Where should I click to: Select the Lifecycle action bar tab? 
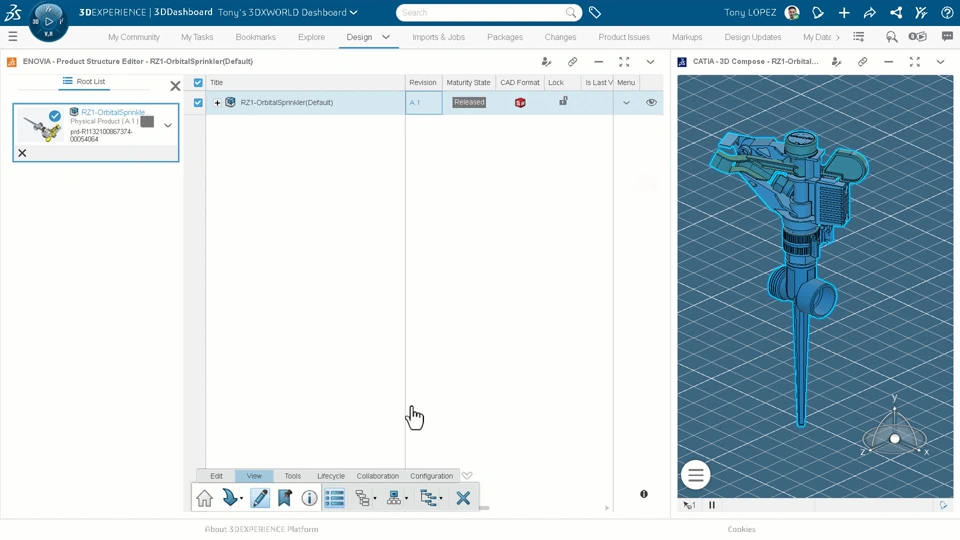pyautogui.click(x=331, y=476)
